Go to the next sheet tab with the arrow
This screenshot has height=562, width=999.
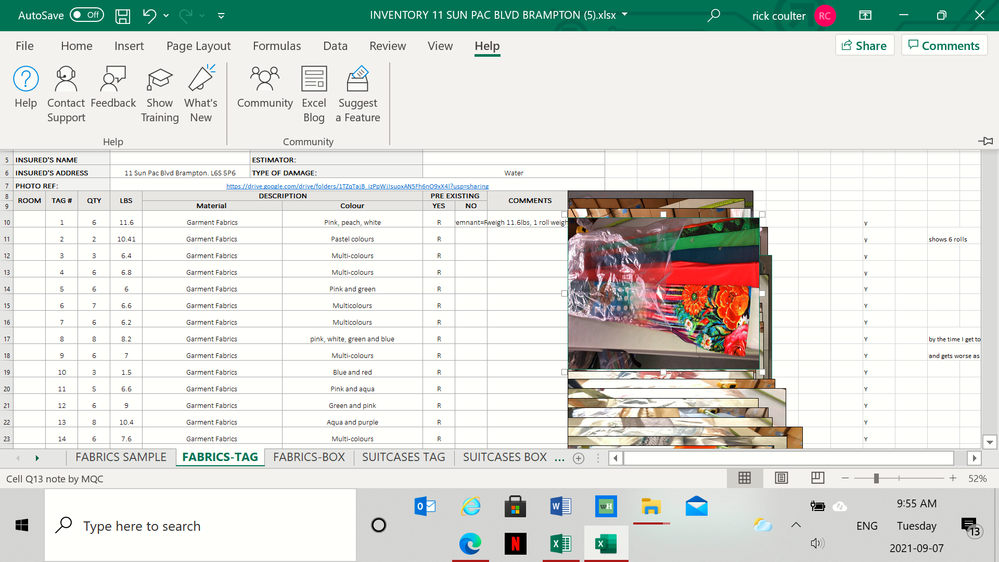coord(37,458)
